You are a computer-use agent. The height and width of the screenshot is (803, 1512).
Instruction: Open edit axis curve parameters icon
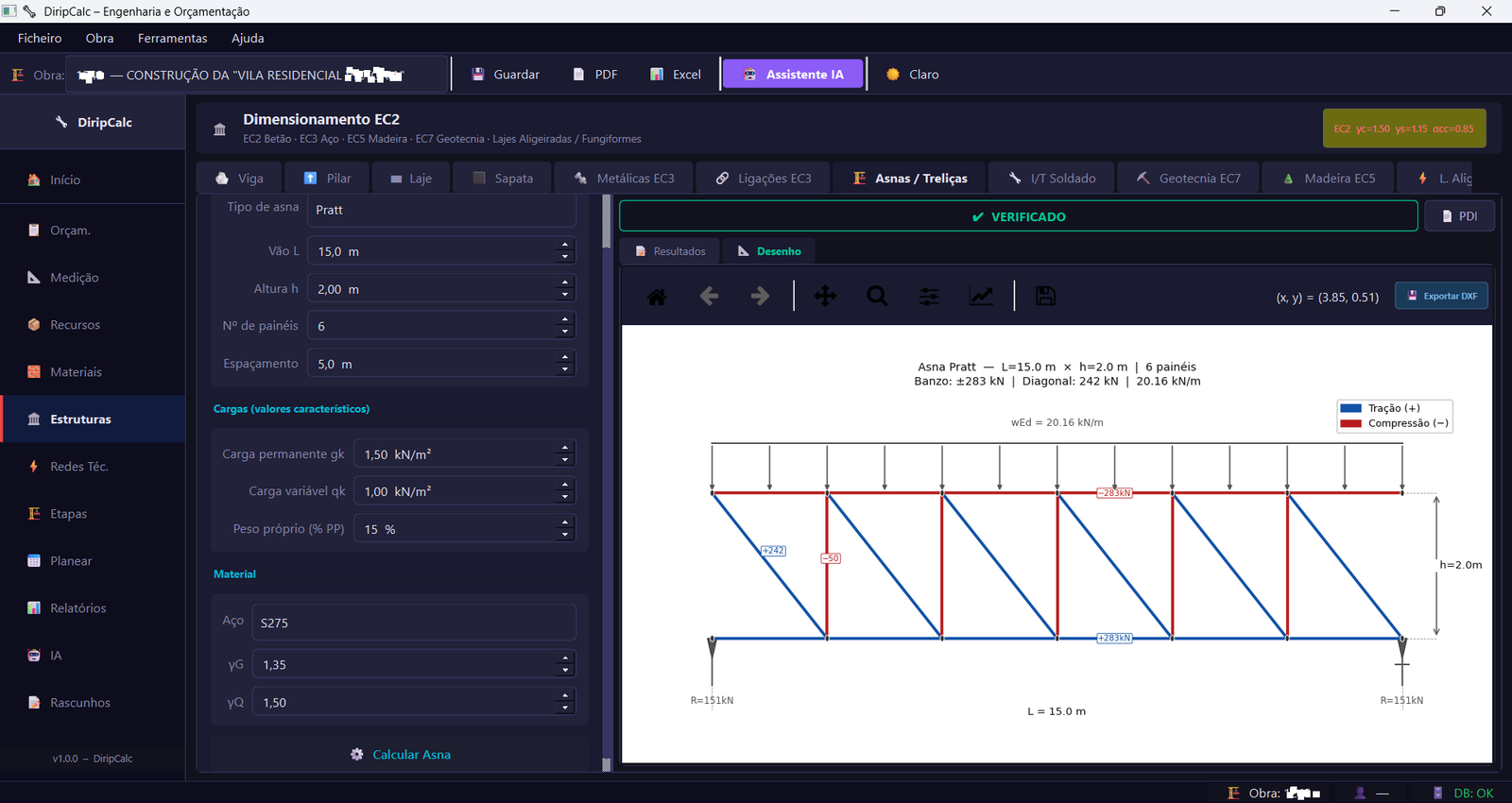coord(981,297)
